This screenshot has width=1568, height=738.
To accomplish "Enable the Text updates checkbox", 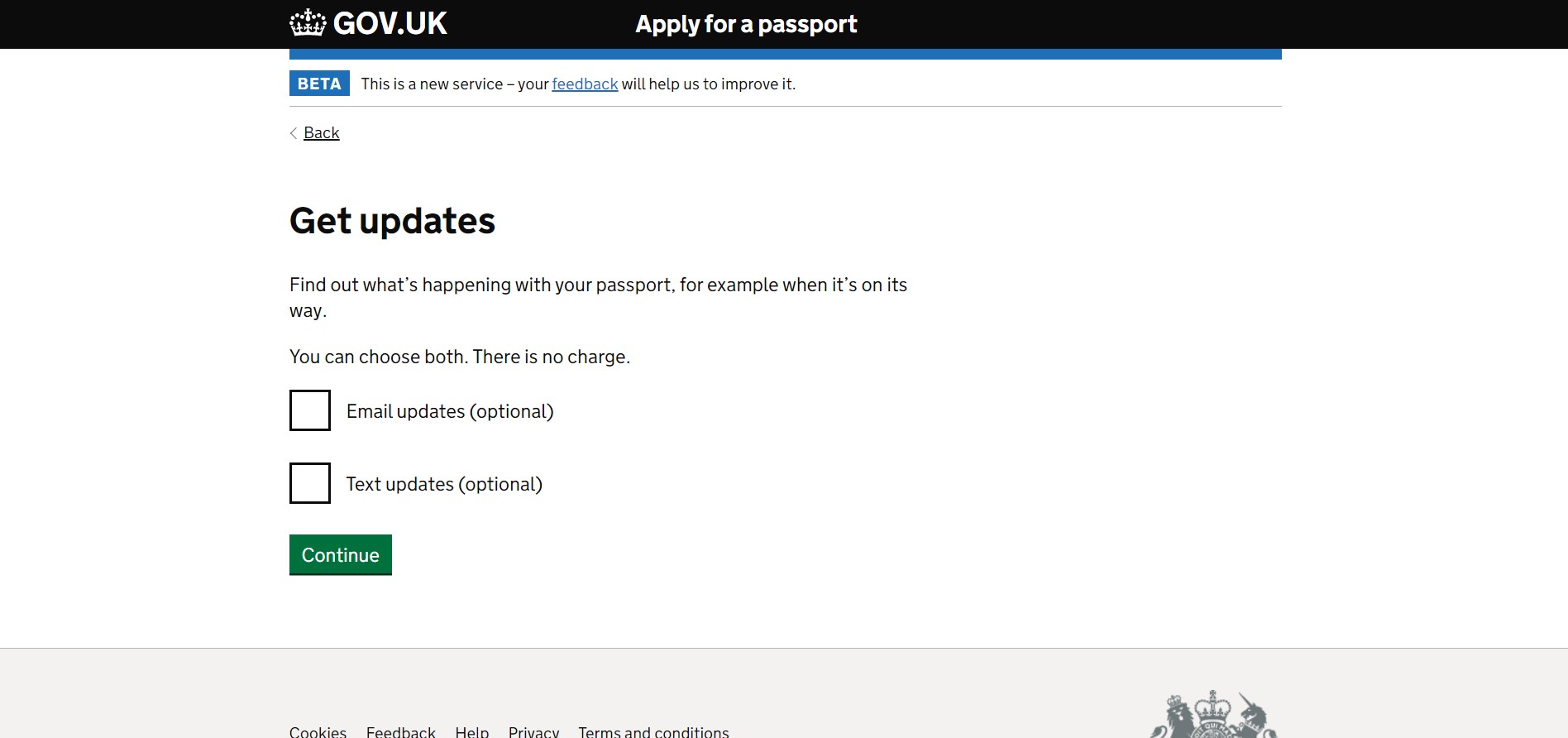I will click(310, 483).
